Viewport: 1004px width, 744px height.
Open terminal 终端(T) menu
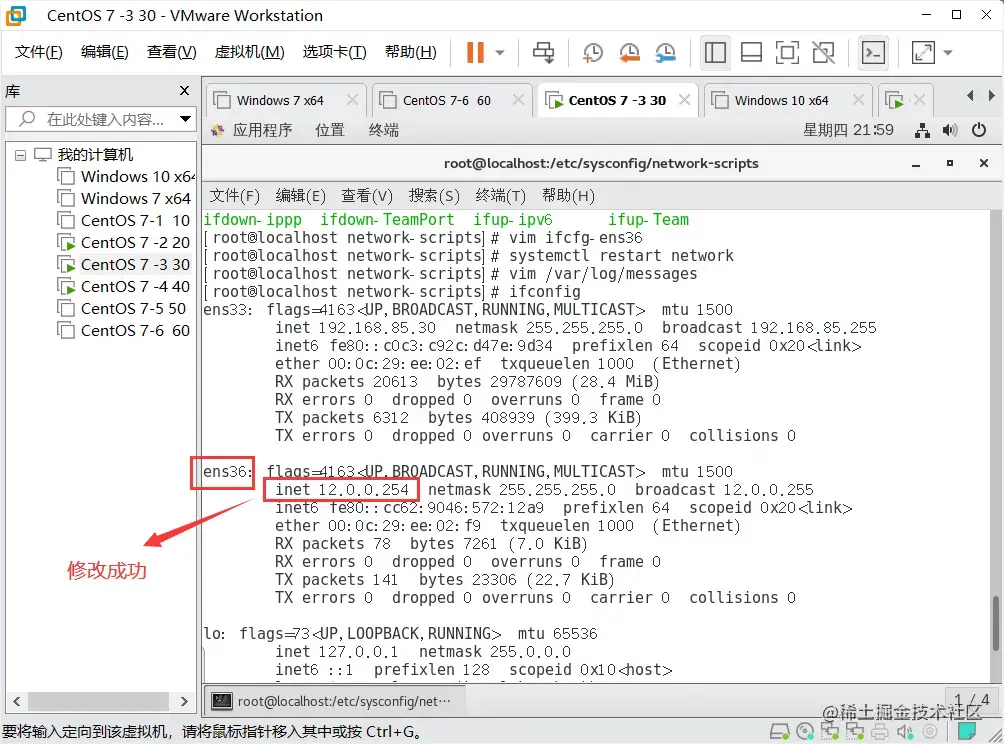[500, 196]
